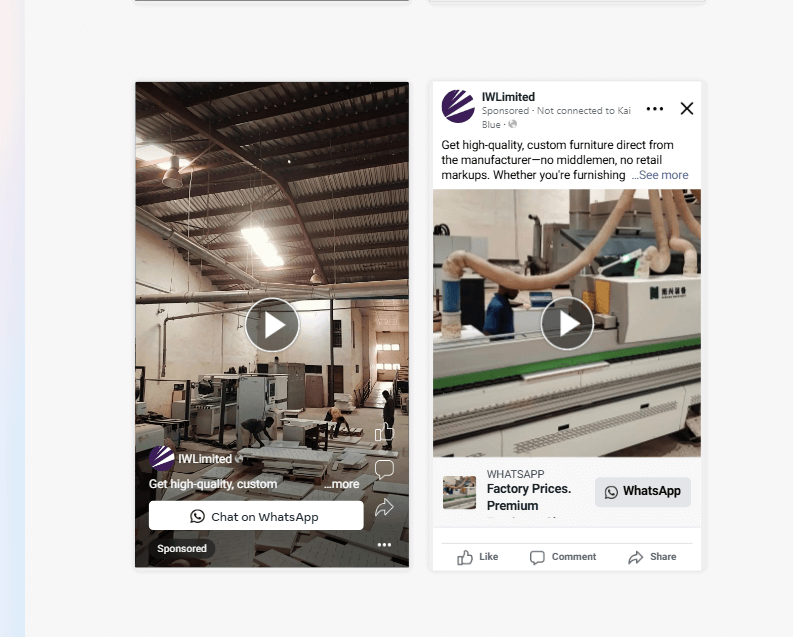Share the IWLimited feed post
Viewport: 793px width, 637px height.
click(x=652, y=557)
